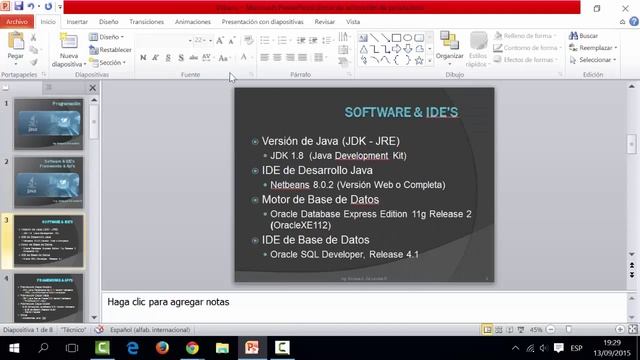This screenshot has width=640, height=360.
Task: Switch to the Vista tab
Action: coord(353,22)
